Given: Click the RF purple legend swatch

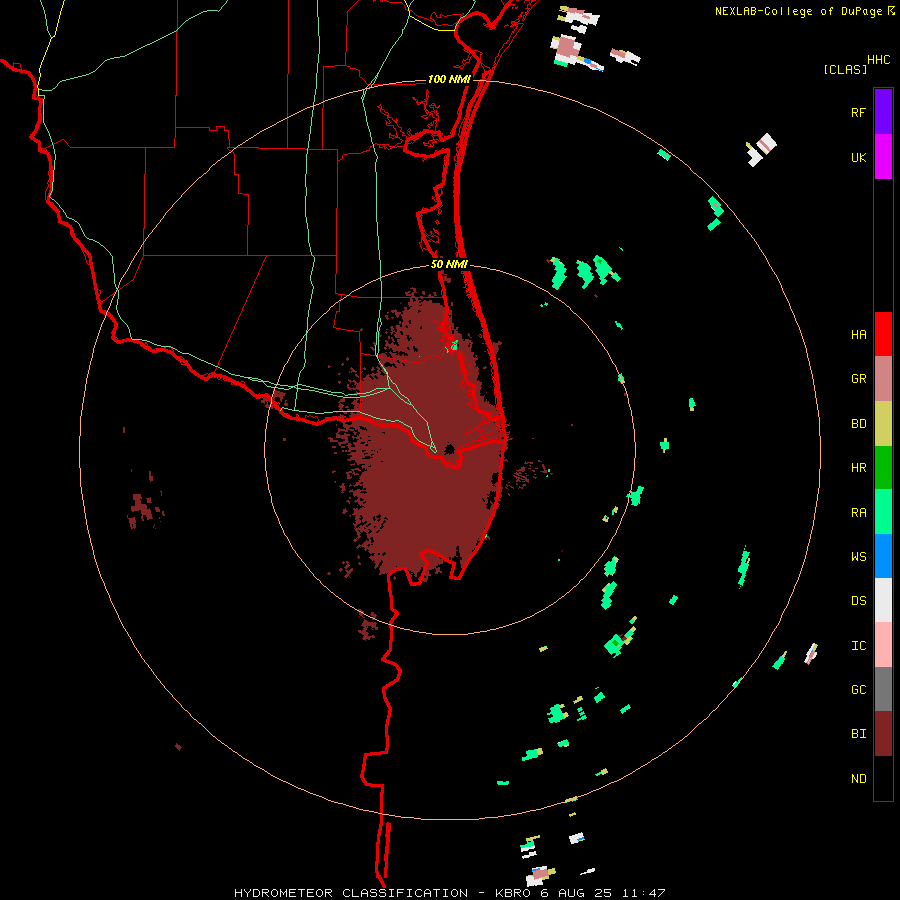Looking at the screenshot, I should tap(883, 112).
